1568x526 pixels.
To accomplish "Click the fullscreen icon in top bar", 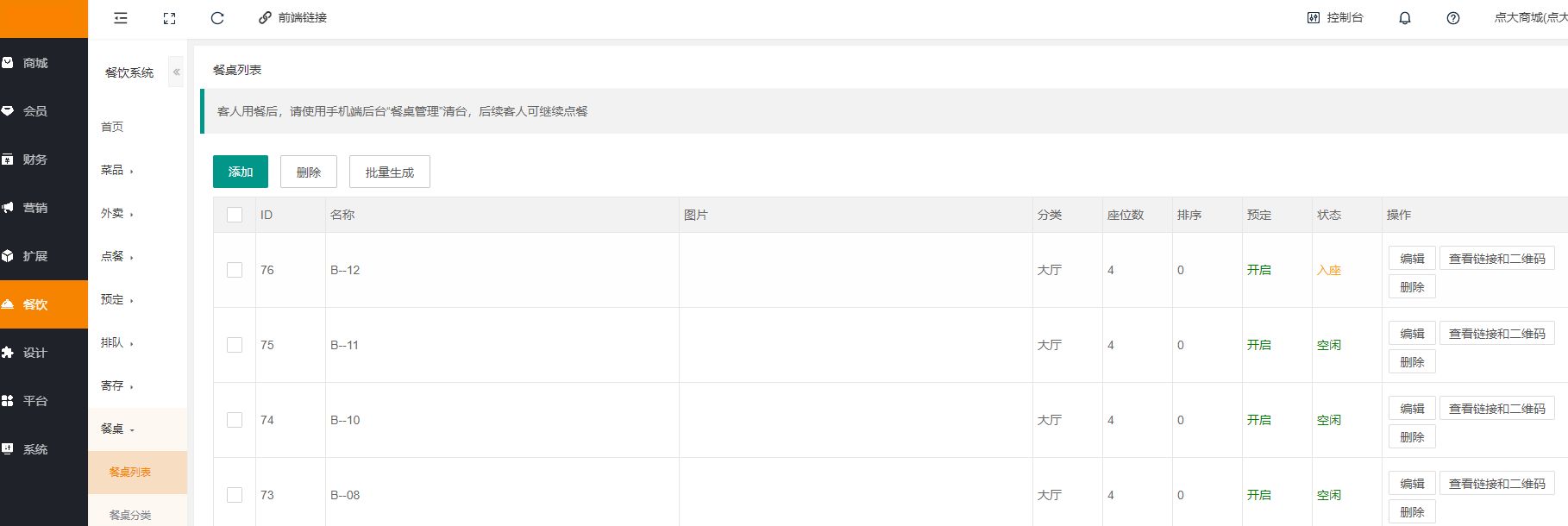I will click(169, 18).
